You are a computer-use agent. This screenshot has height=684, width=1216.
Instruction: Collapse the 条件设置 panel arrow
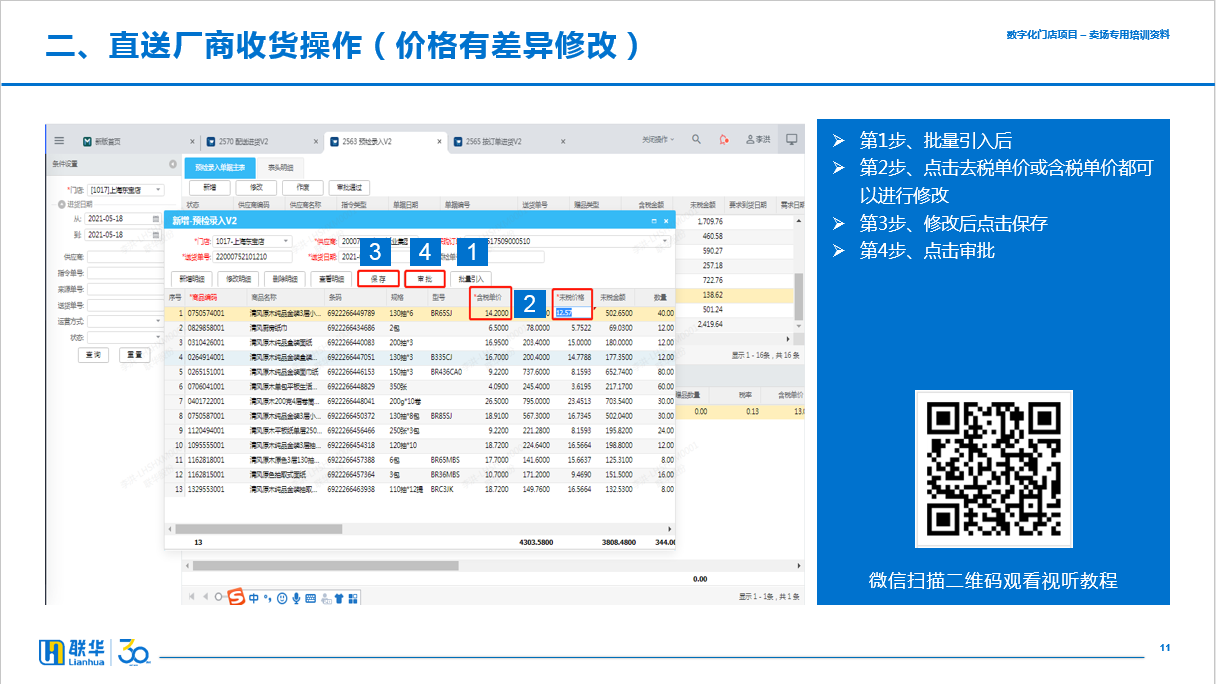click(x=172, y=164)
